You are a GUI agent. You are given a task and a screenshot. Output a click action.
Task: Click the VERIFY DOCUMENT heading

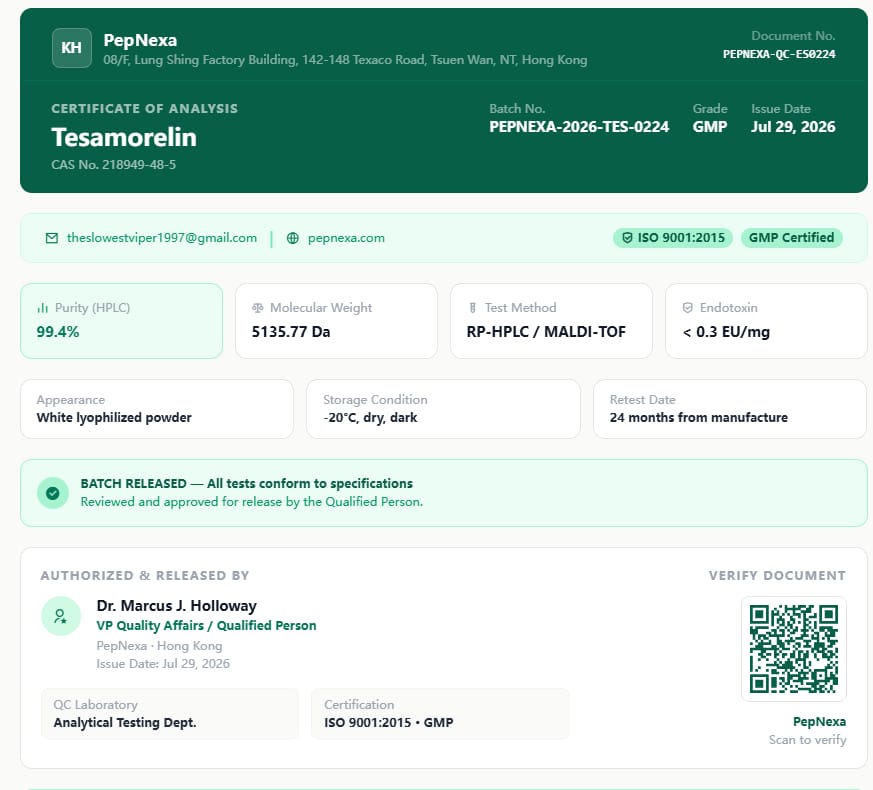click(777, 576)
